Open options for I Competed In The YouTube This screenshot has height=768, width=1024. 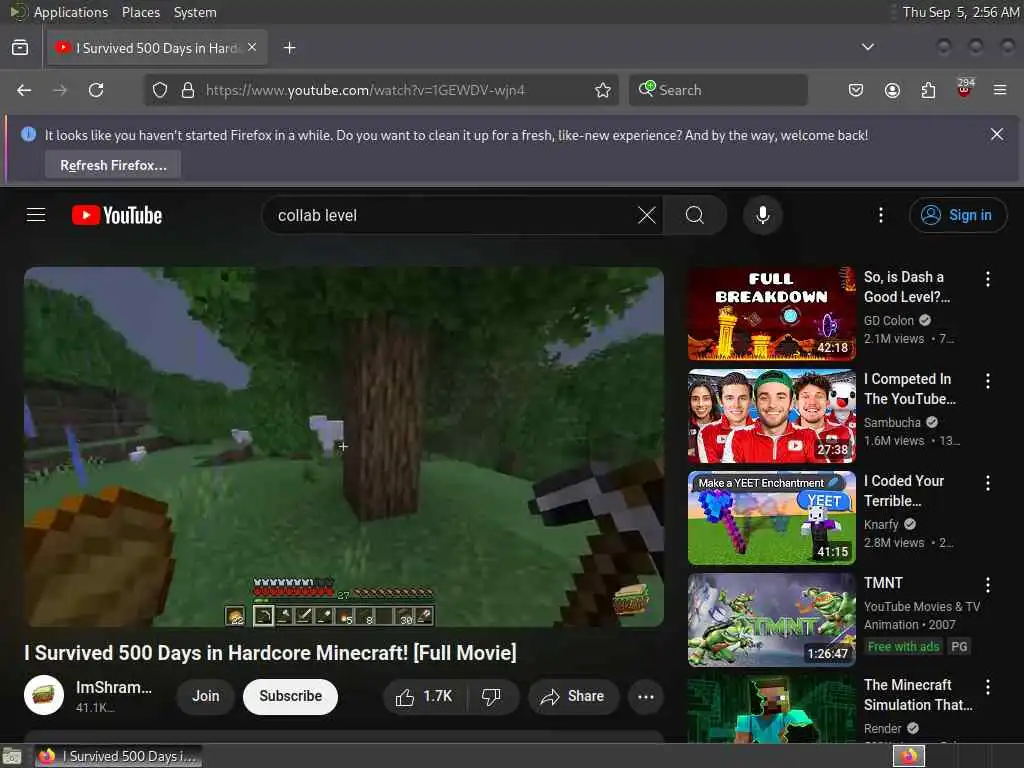[987, 381]
